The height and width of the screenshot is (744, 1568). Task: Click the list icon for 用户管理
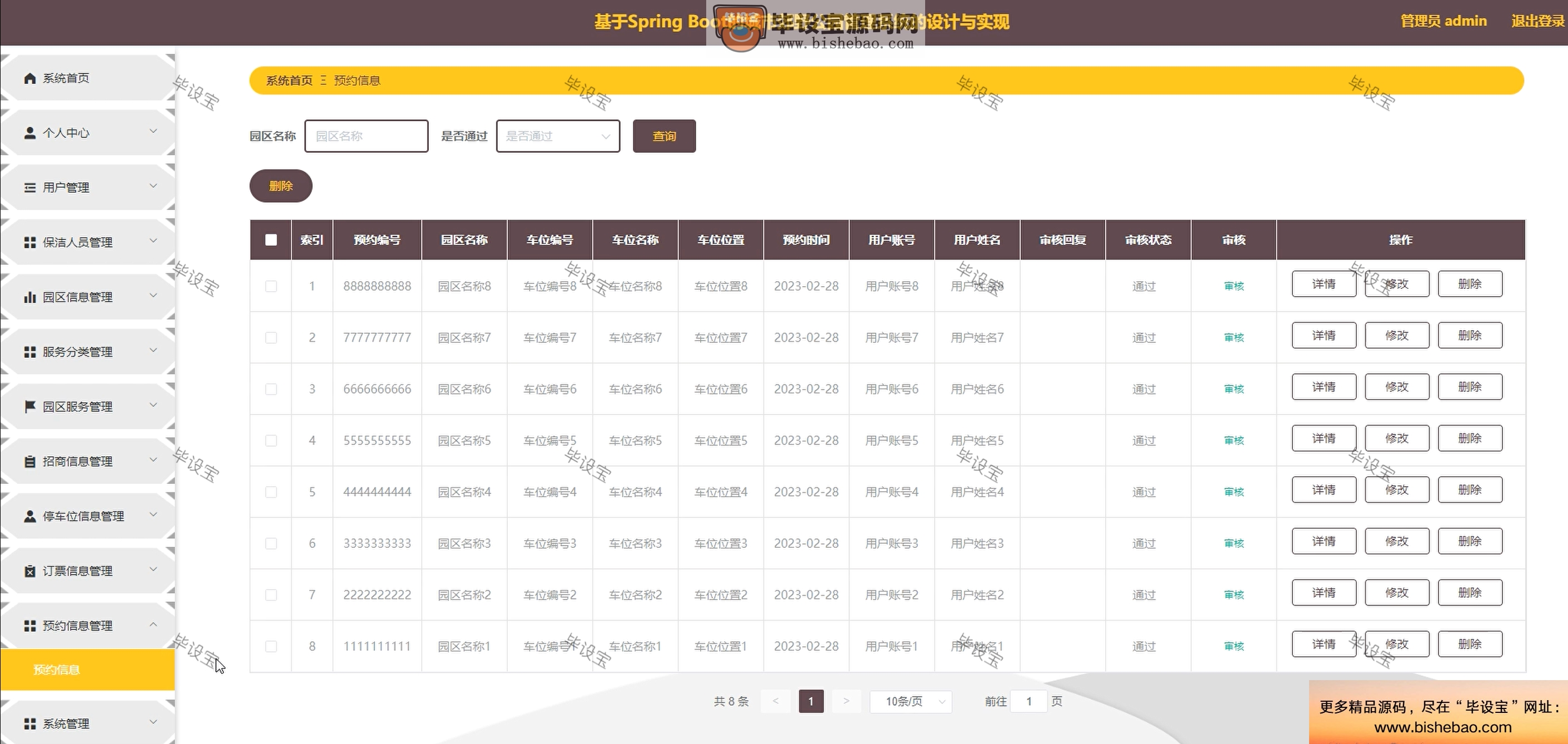[x=29, y=187]
